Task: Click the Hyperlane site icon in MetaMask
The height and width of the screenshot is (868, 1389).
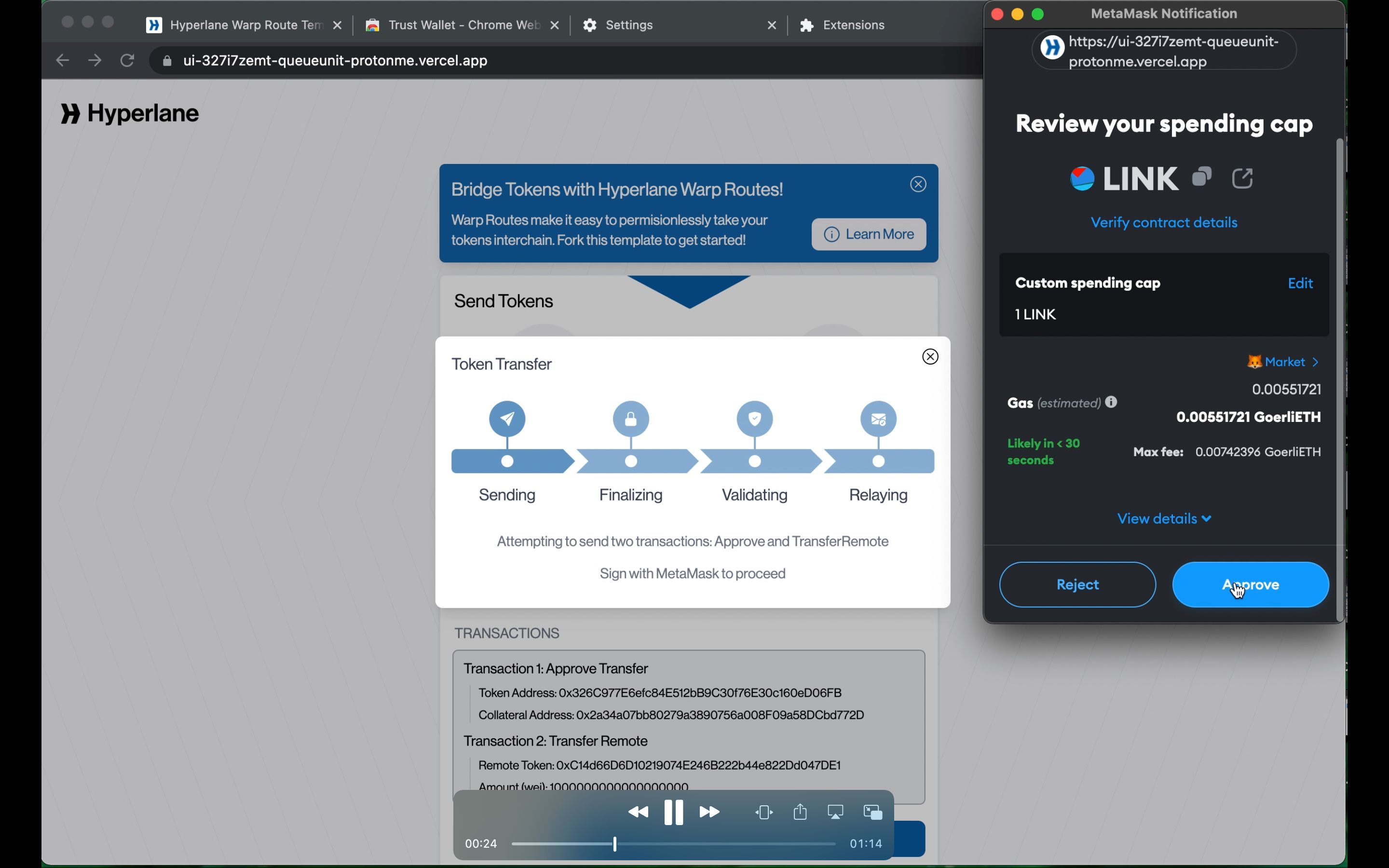Action: click(x=1053, y=48)
